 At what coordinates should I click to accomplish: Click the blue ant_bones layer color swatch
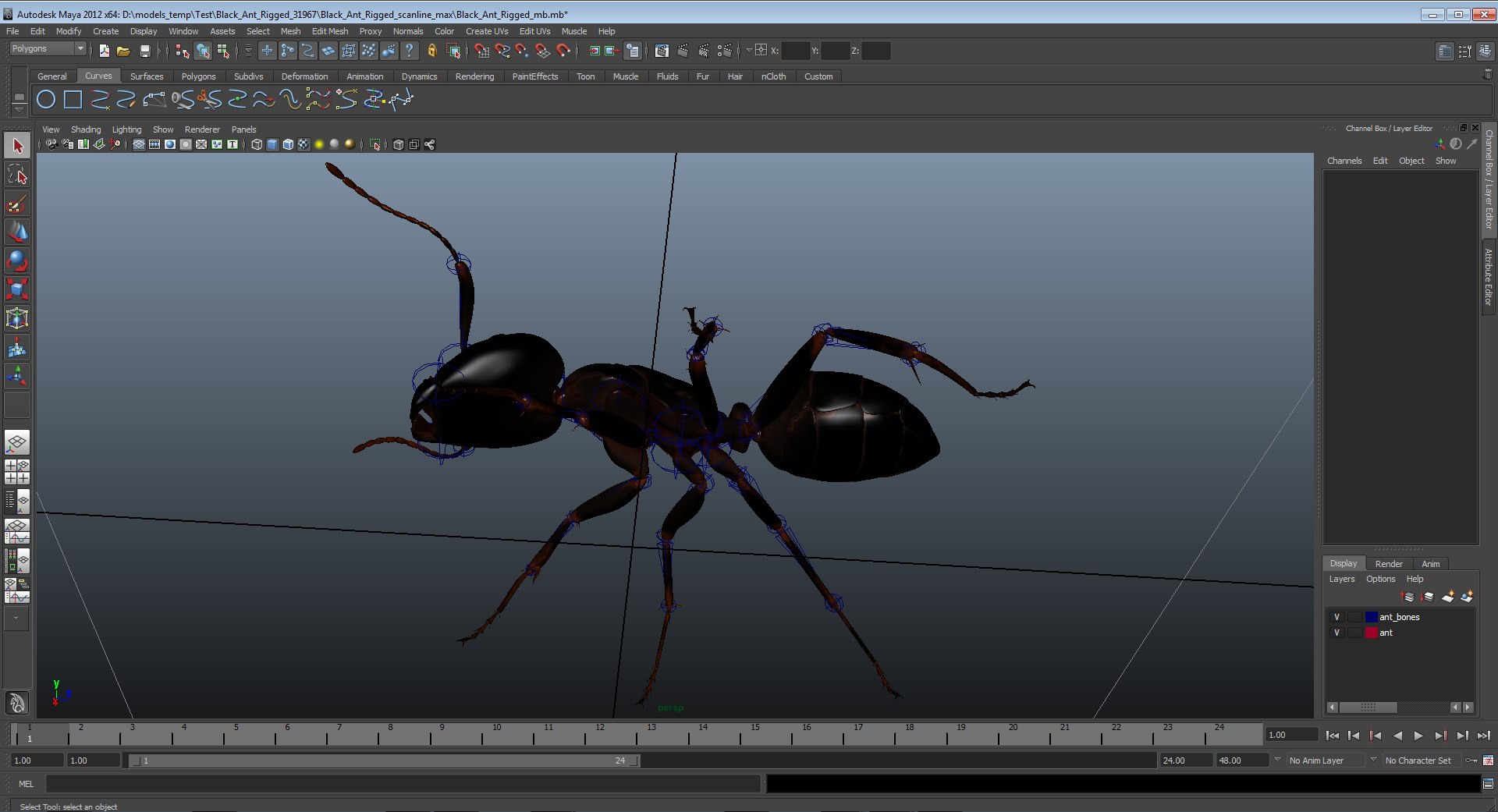pos(1371,617)
